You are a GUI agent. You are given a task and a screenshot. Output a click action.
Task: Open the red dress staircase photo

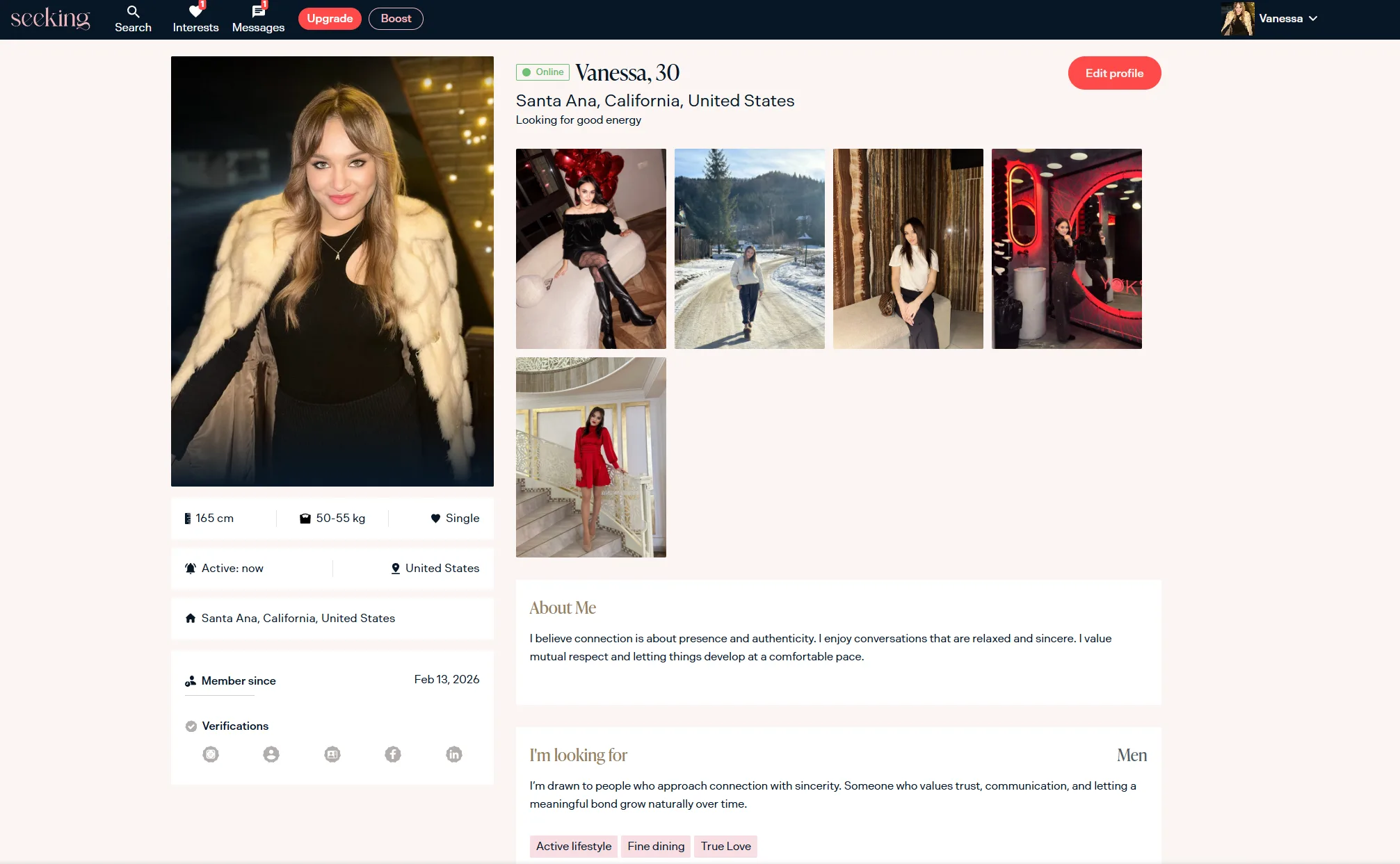pos(590,457)
